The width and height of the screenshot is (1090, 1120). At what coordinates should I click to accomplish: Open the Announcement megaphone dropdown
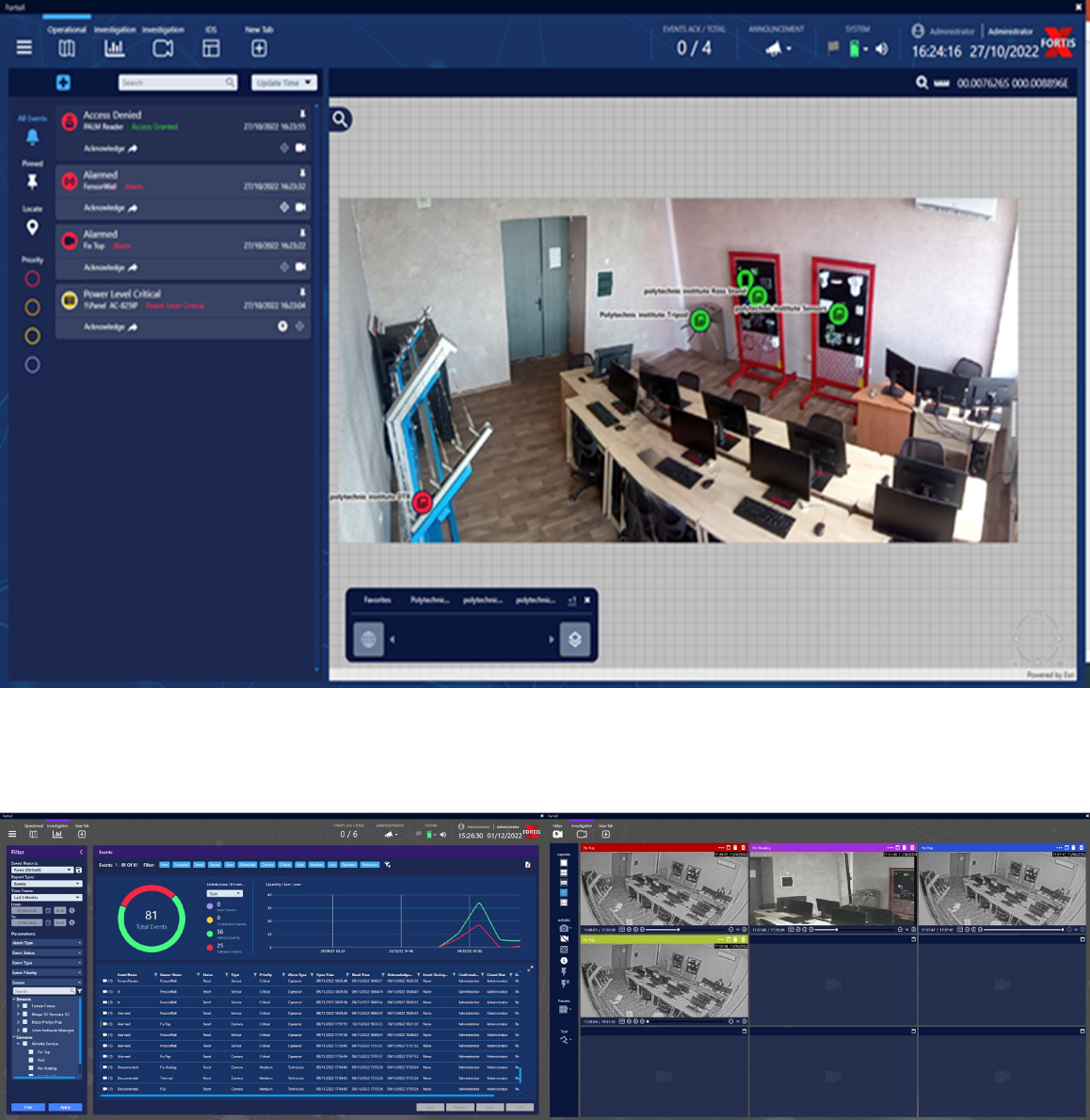tap(777, 49)
